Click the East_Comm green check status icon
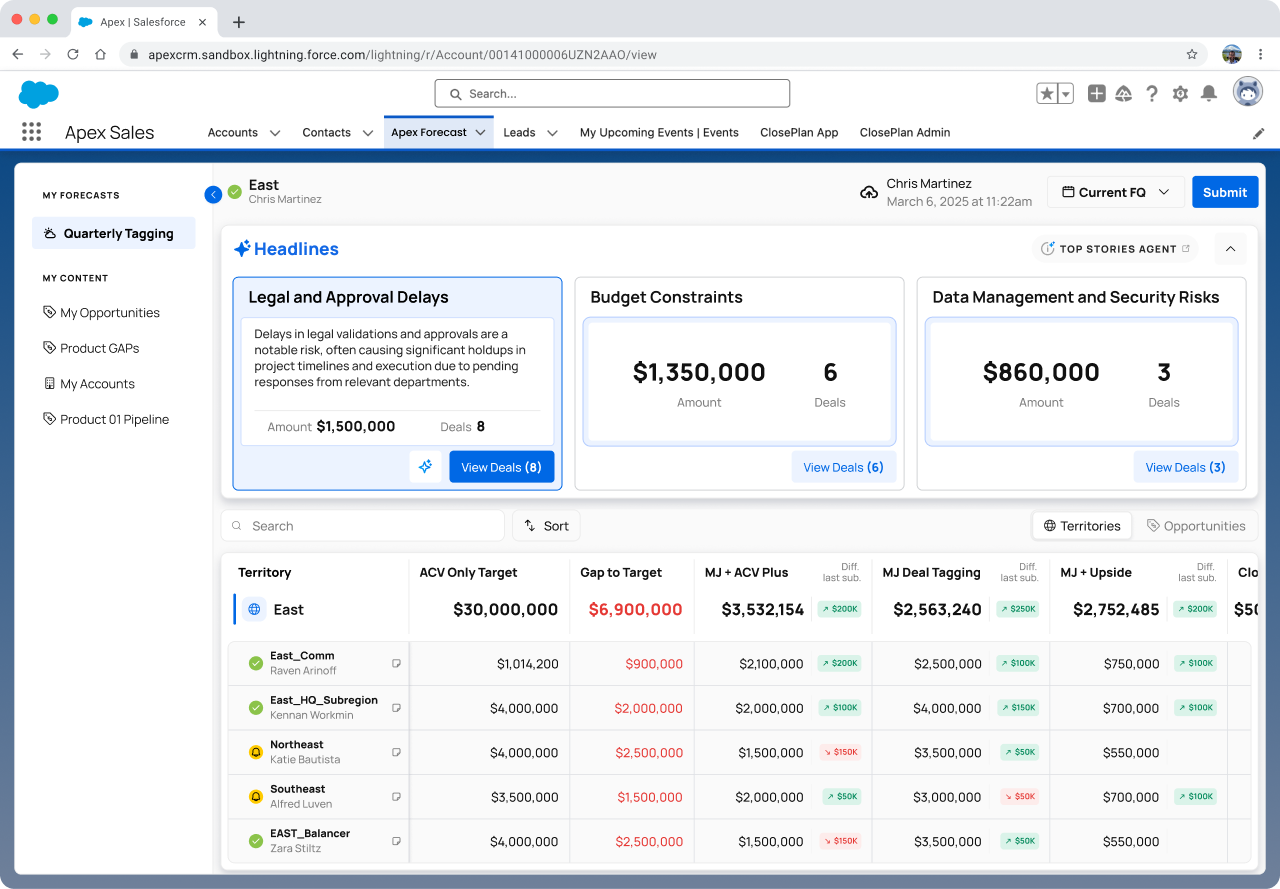Viewport: 1280px width, 889px height. point(256,663)
